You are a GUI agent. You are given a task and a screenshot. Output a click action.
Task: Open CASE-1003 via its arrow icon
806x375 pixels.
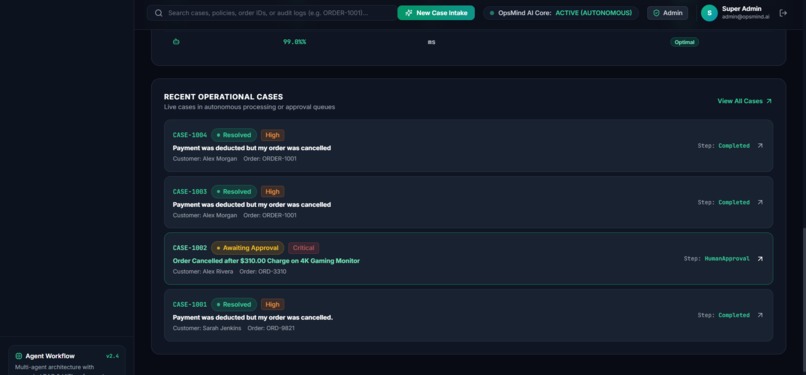[x=760, y=202]
